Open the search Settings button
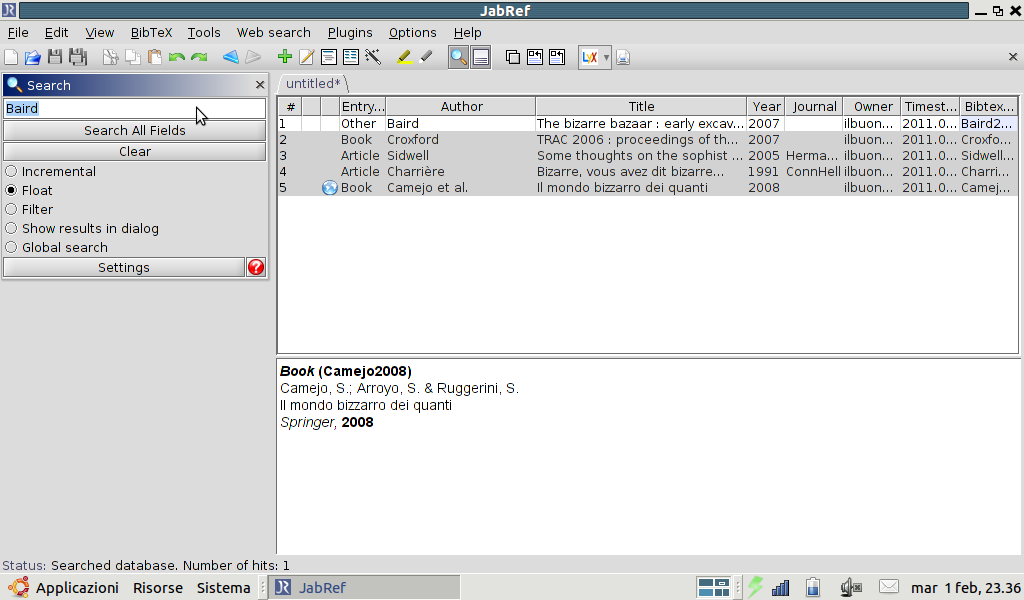Image resolution: width=1024 pixels, height=600 pixels. [x=124, y=268]
